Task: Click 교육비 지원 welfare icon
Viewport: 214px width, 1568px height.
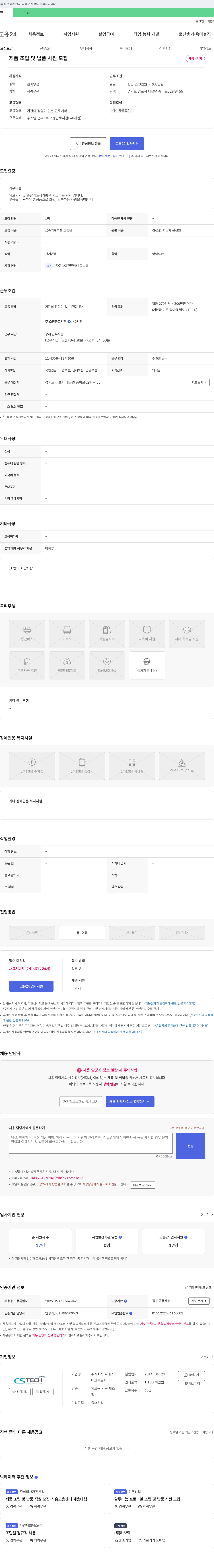Action: [x=147, y=634]
